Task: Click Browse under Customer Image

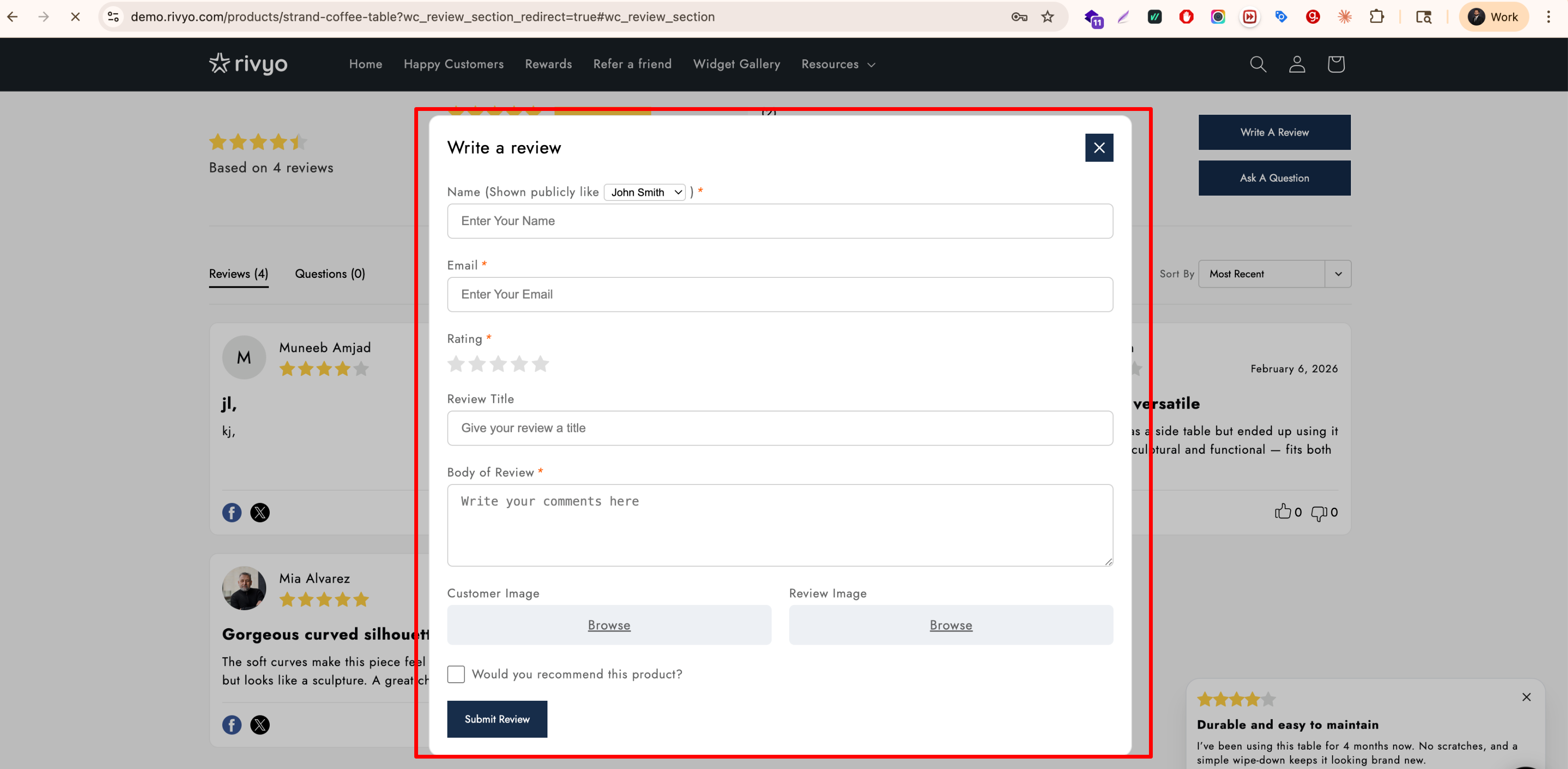Action: tap(609, 625)
